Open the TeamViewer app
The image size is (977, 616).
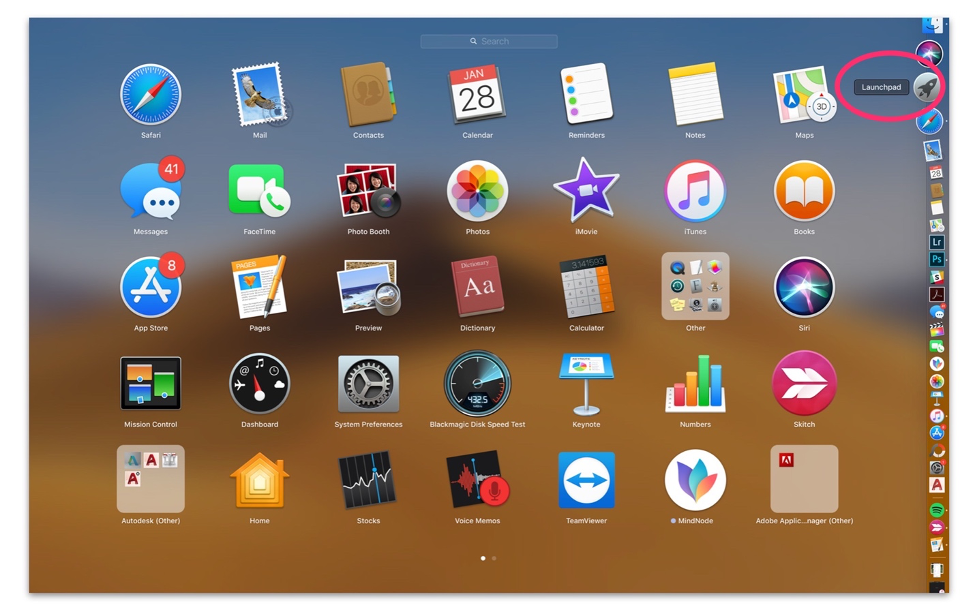[586, 480]
